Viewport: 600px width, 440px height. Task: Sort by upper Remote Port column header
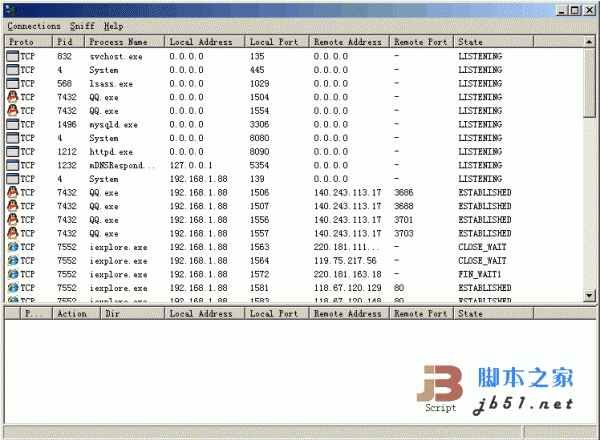(422, 42)
